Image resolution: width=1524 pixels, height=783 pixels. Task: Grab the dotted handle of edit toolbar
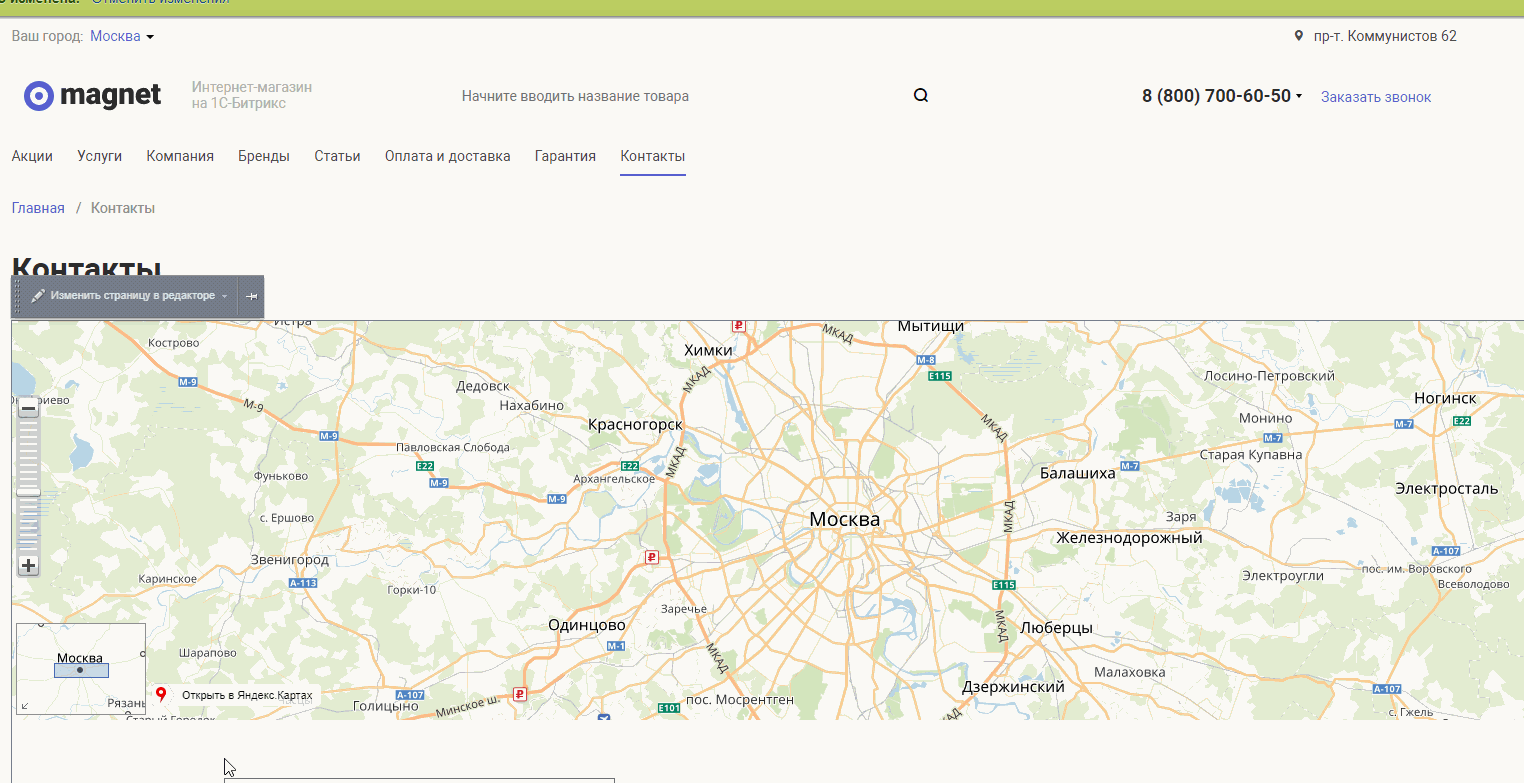[x=16, y=296]
